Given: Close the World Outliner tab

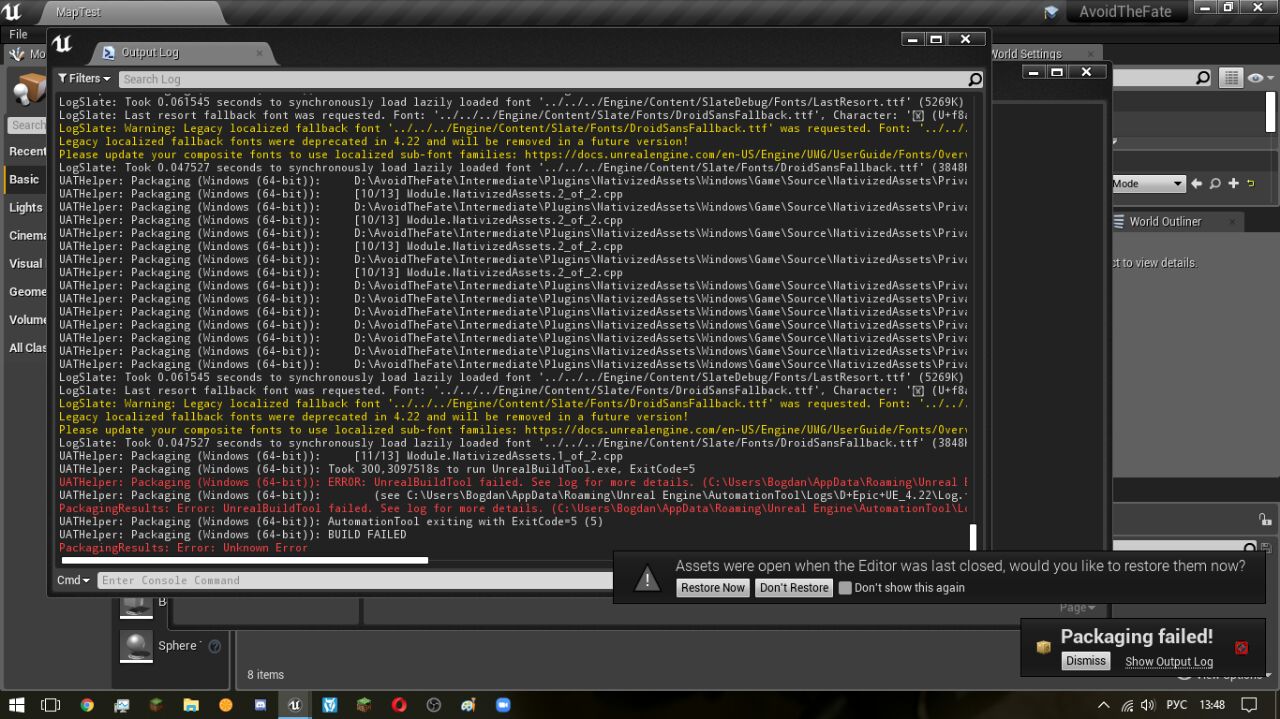Looking at the screenshot, I should 1232,222.
